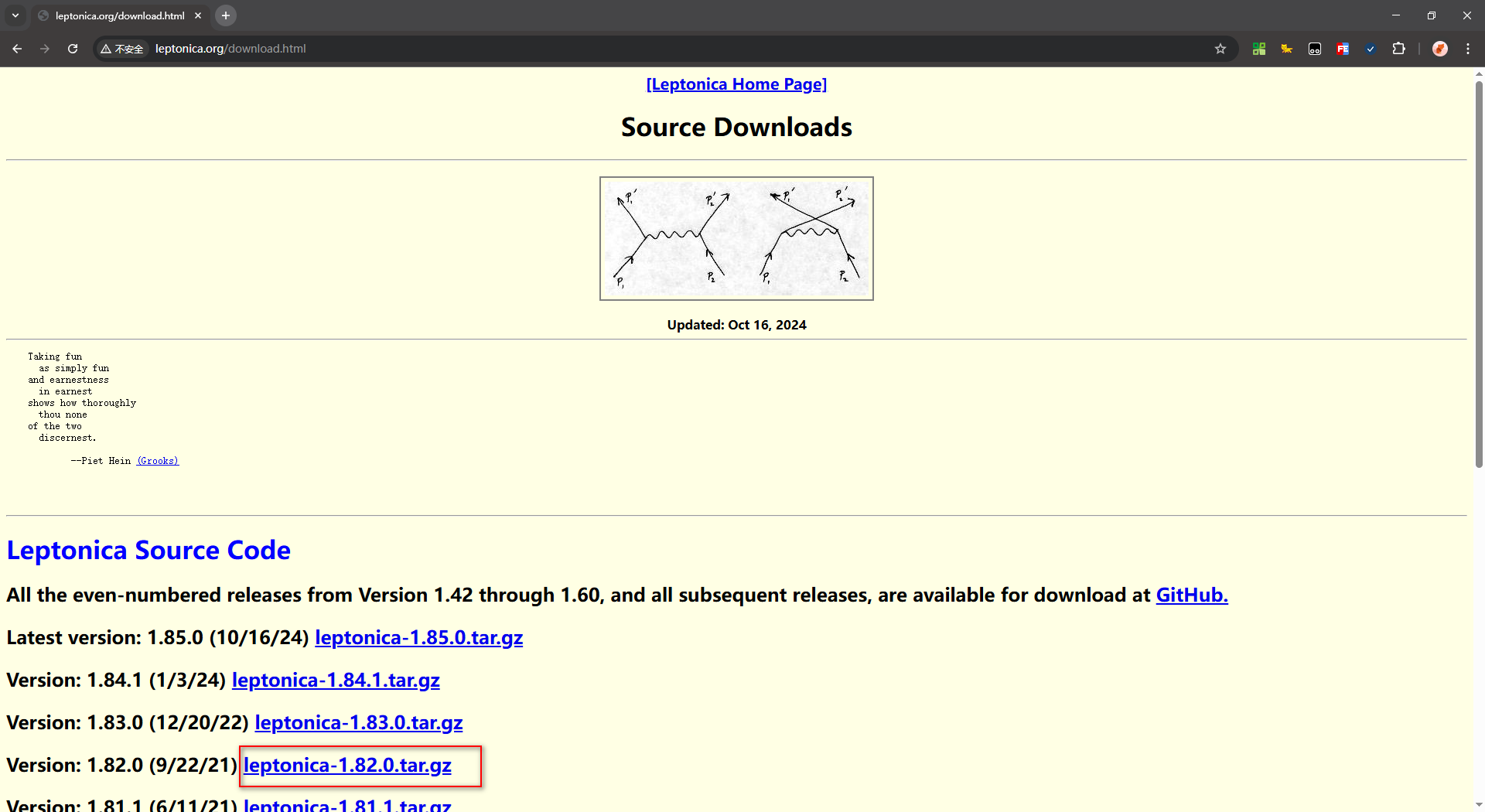Click the '--Piet Hein' attribution text
Viewport: 1485px width, 812px height.
pos(101,461)
